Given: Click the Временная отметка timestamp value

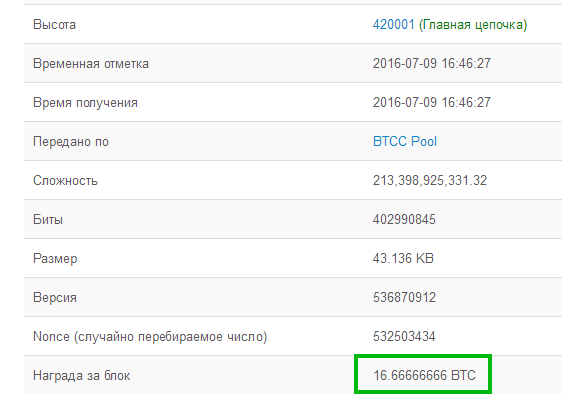Looking at the screenshot, I should point(432,63).
